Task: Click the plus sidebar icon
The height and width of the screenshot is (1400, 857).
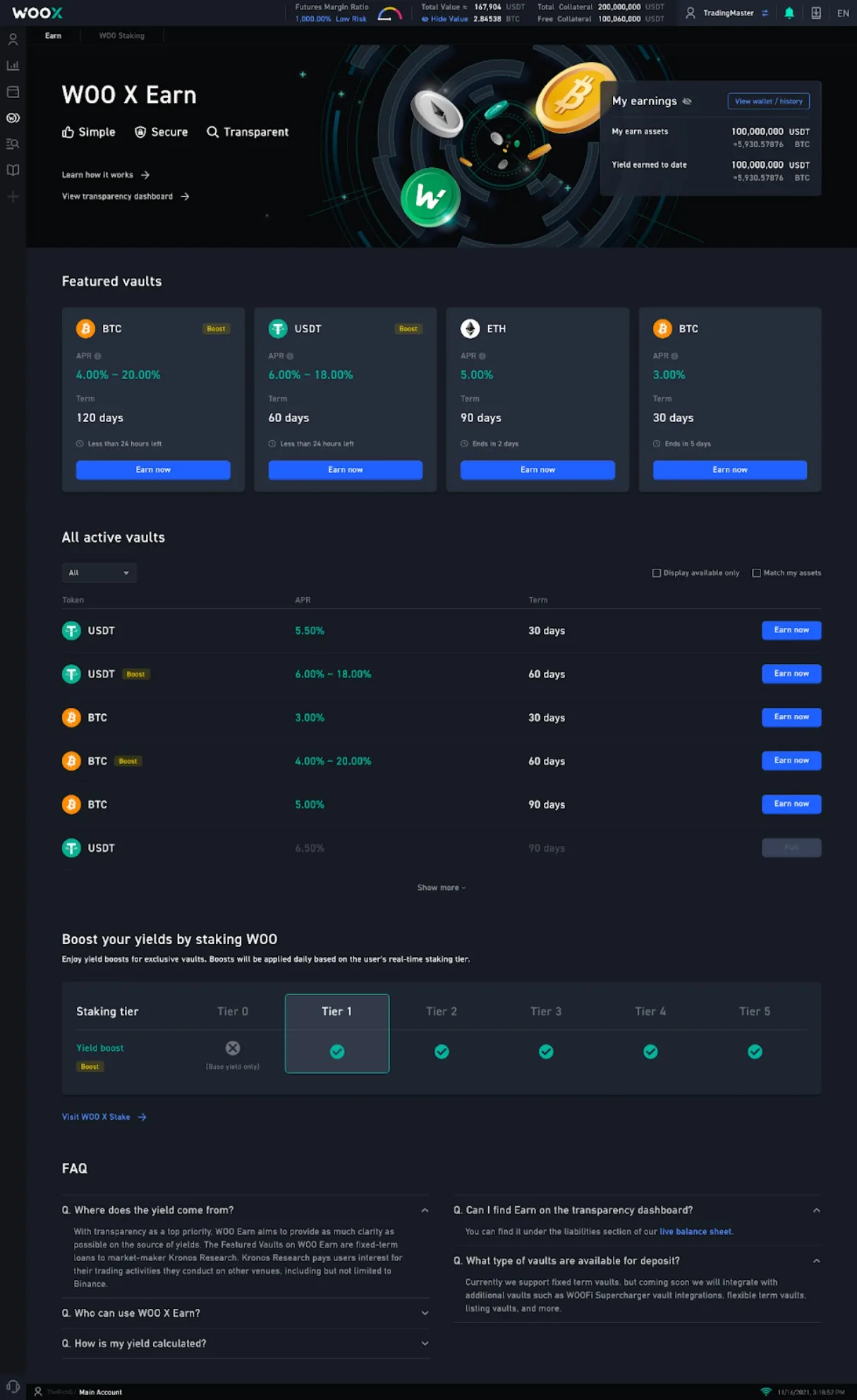Action: click(13, 197)
